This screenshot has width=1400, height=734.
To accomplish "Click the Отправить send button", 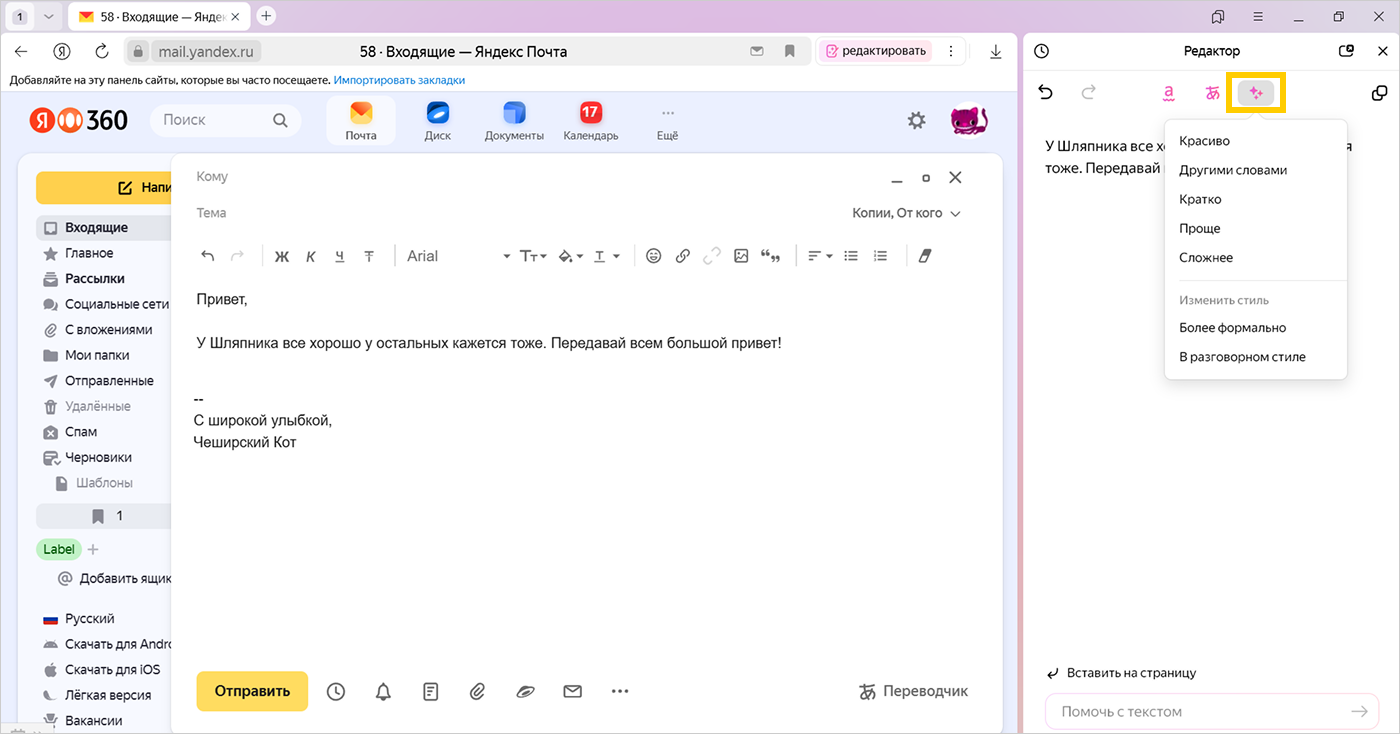I will [252, 691].
